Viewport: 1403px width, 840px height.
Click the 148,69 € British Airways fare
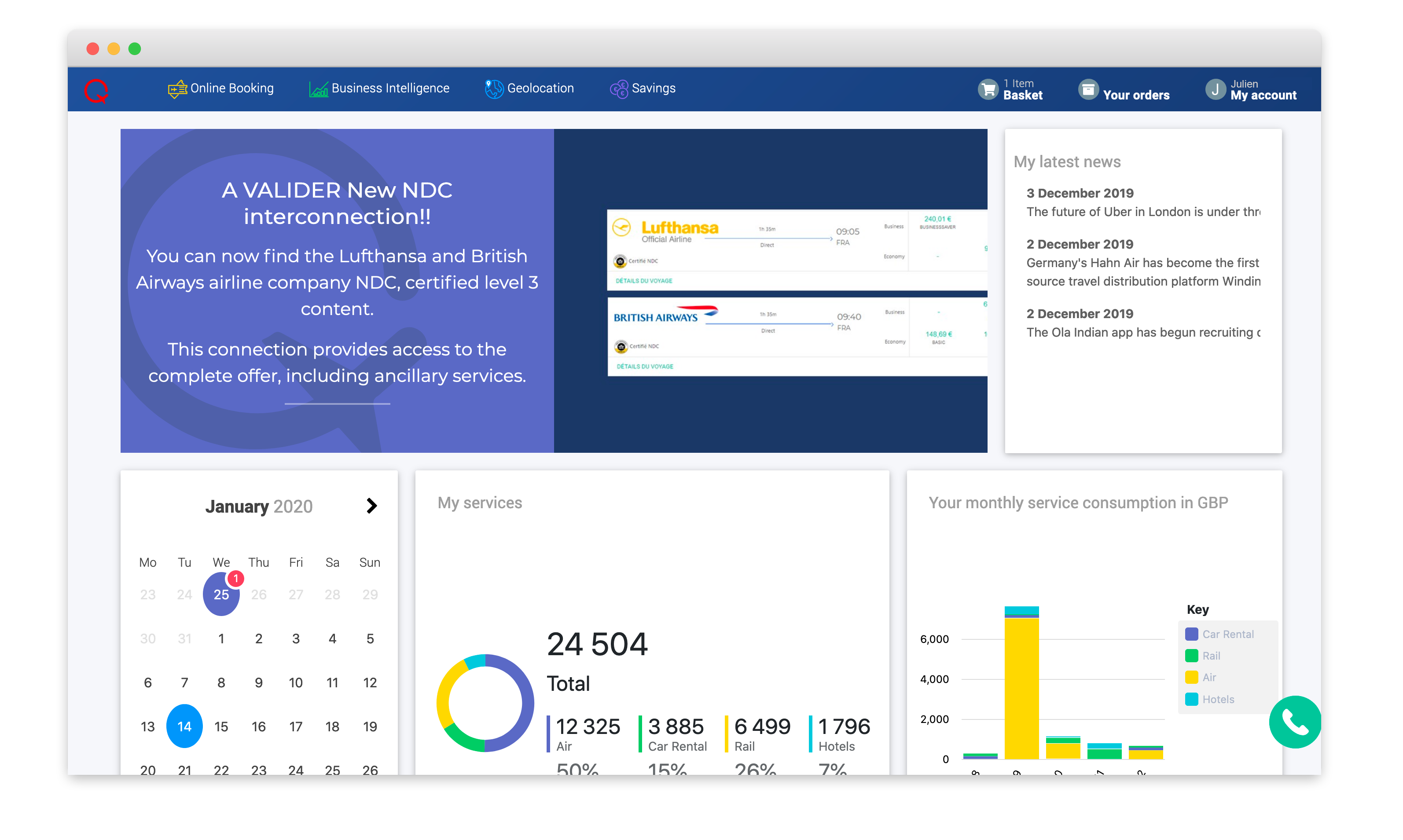click(939, 334)
